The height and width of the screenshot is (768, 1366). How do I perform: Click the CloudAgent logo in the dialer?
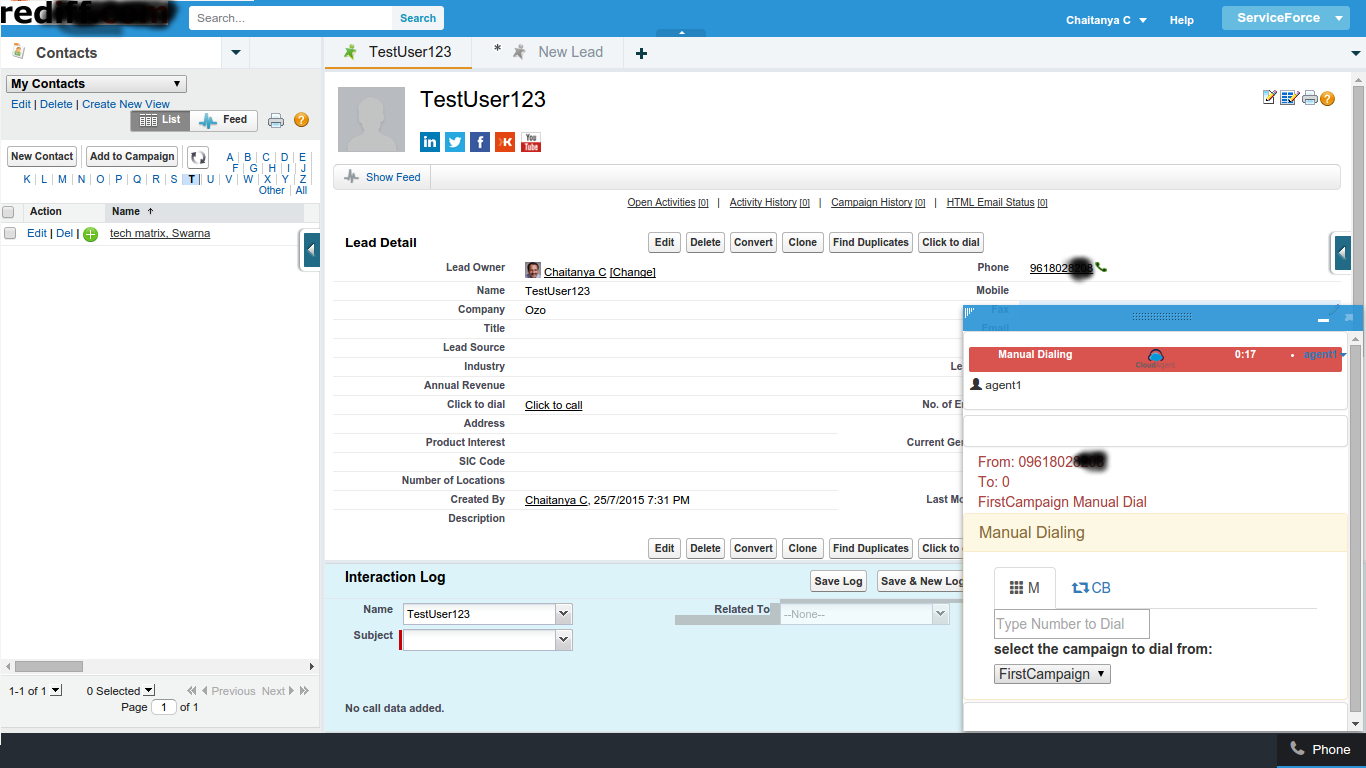point(1157,354)
